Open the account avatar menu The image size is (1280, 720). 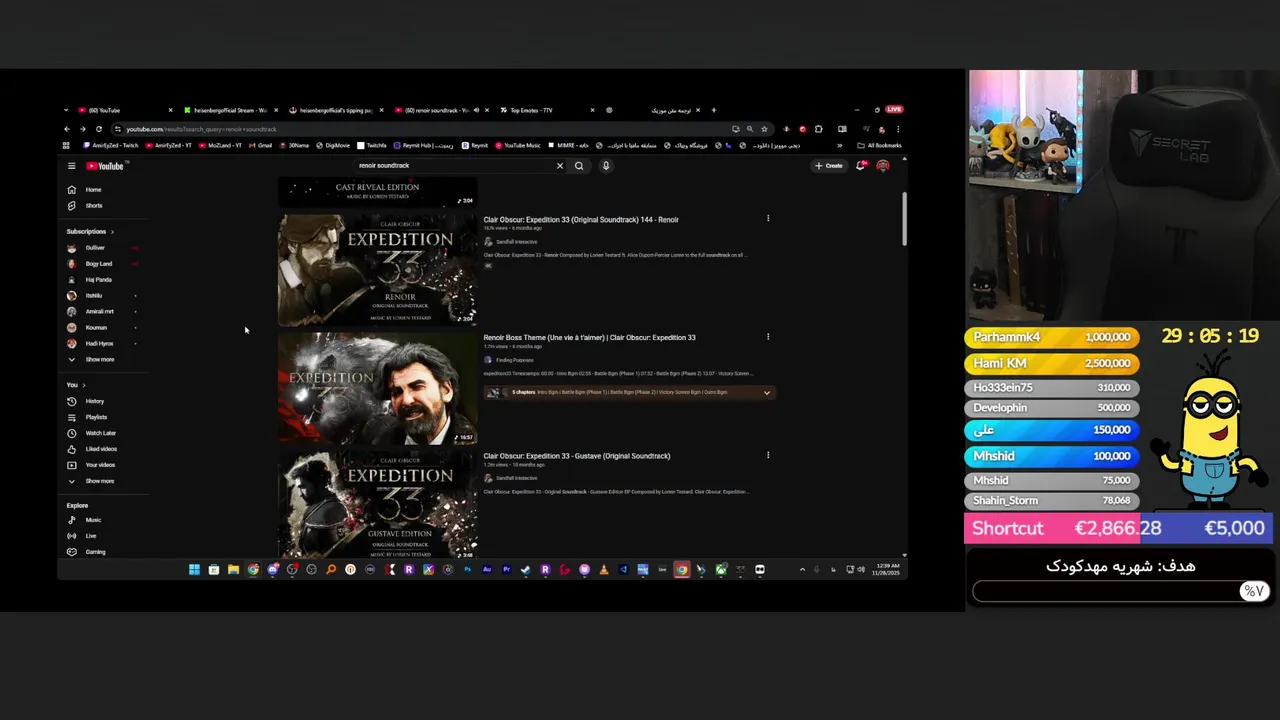tap(883, 166)
